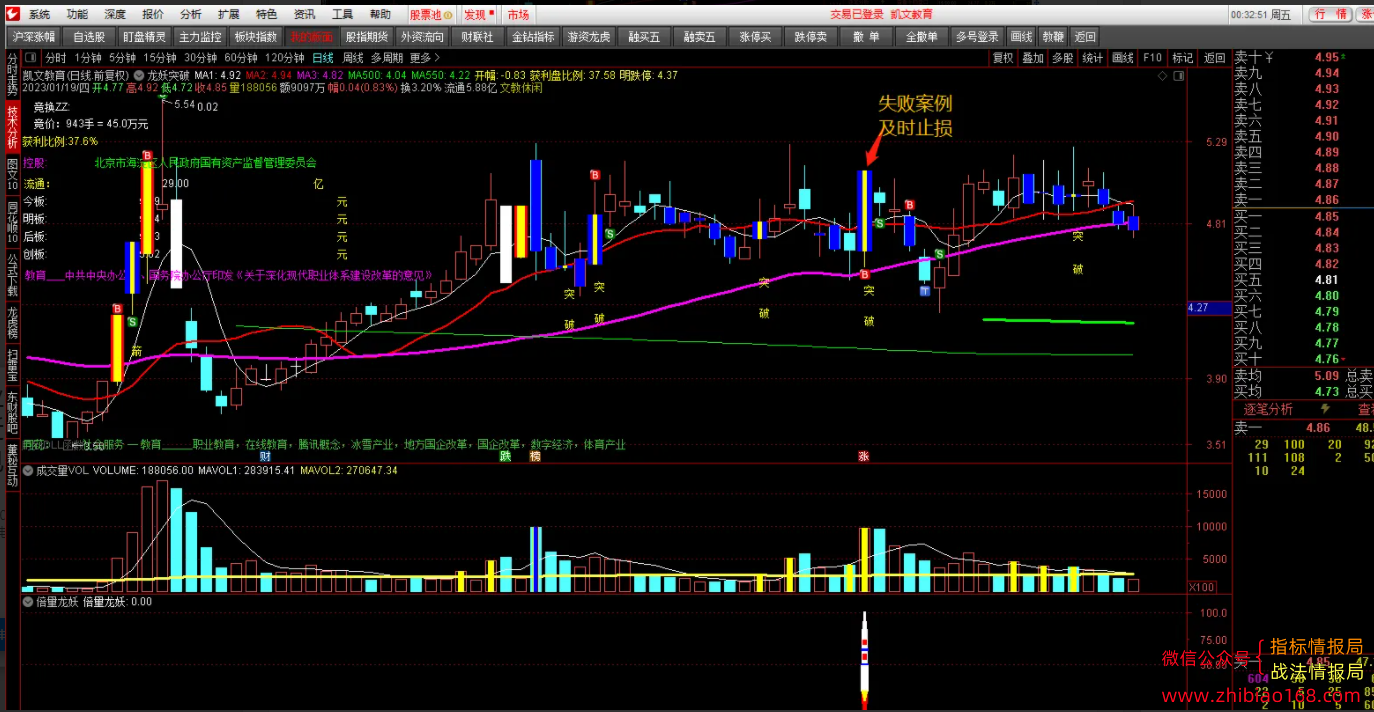Open the F10 company info
The image size is (1374, 712).
coord(1153,58)
